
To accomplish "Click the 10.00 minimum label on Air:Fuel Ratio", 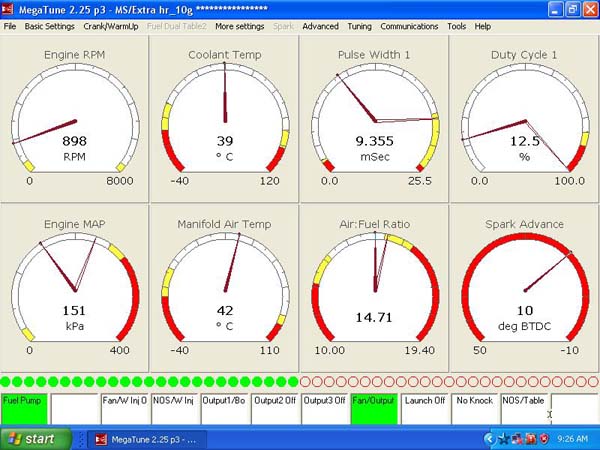I will [329, 350].
